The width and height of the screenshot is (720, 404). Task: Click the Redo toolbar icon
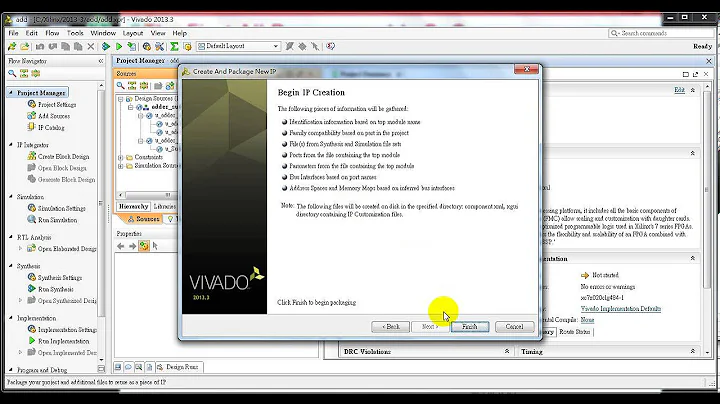click(x=53, y=46)
